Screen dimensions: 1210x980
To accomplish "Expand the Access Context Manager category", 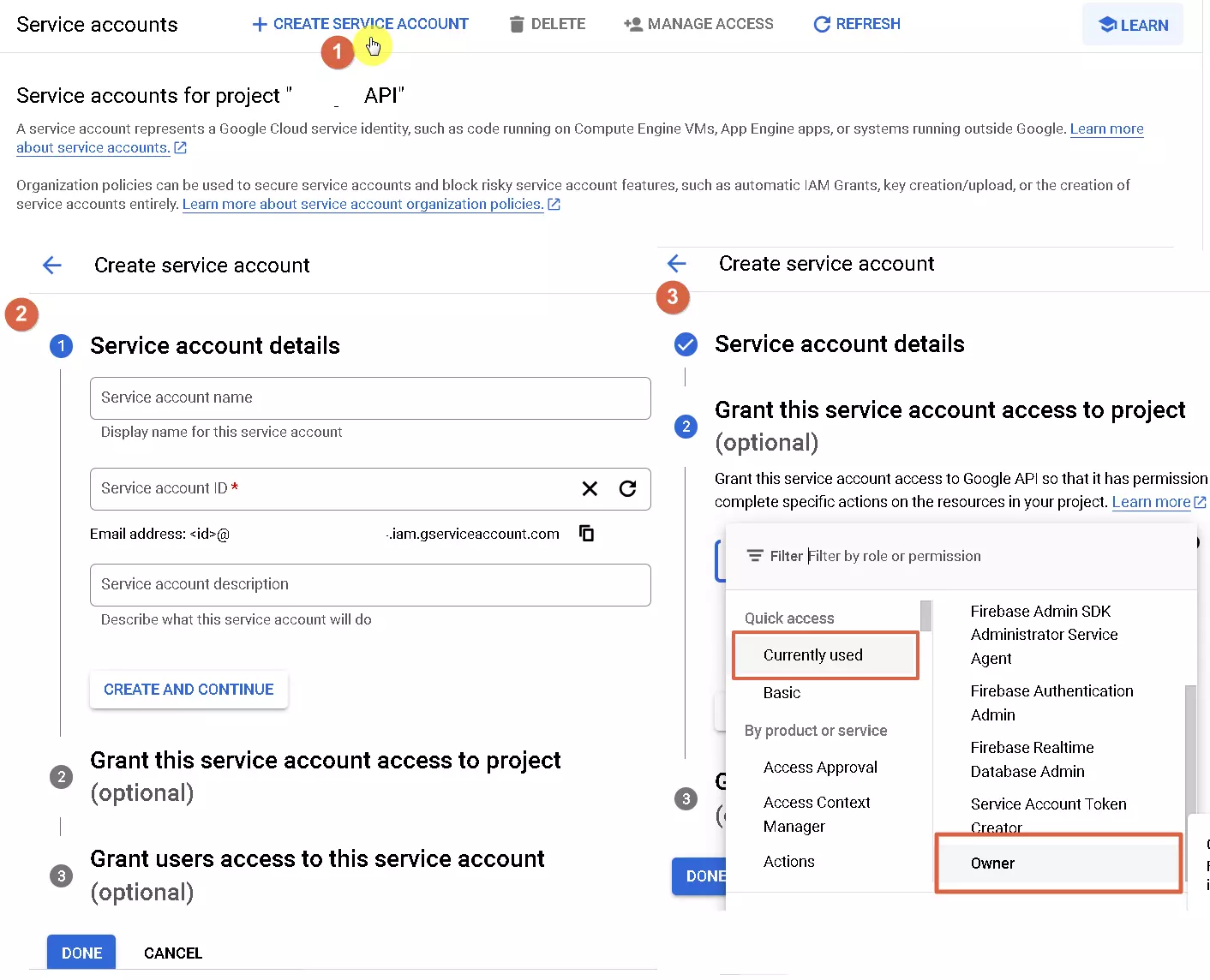I will [817, 814].
